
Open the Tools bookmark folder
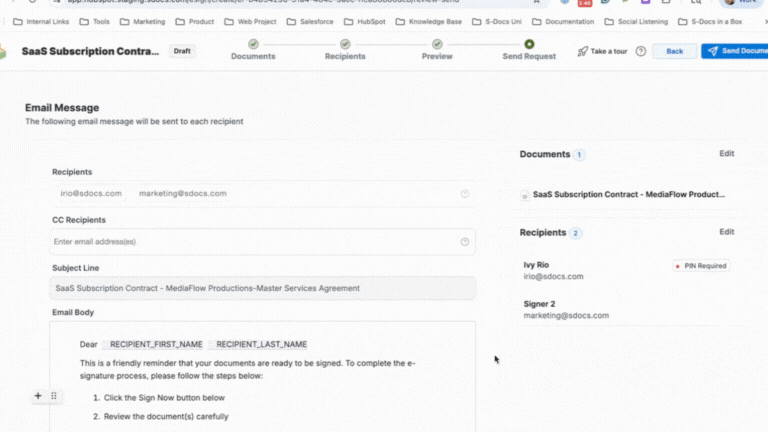pos(95,22)
